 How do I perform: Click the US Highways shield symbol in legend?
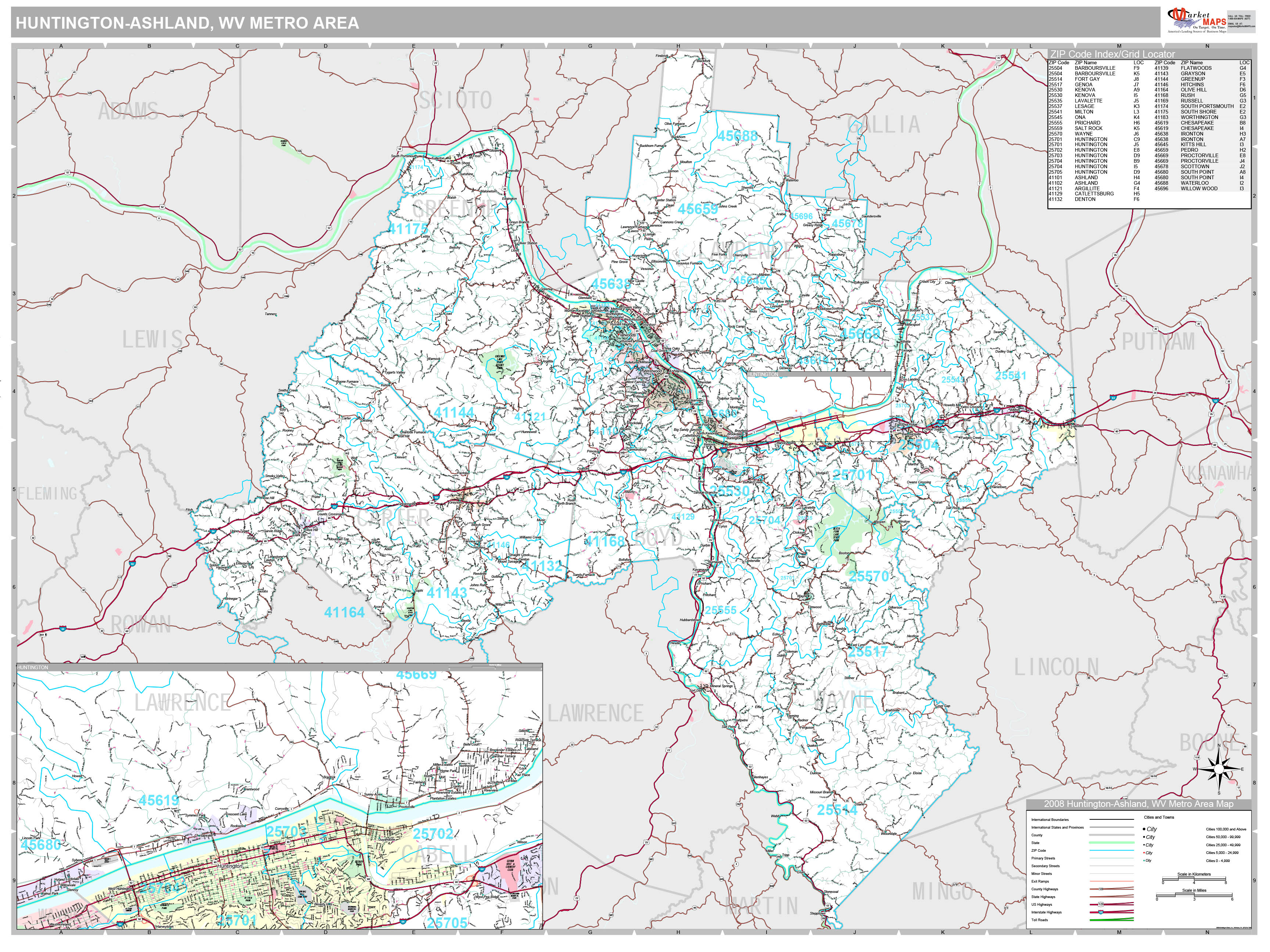point(1101,904)
